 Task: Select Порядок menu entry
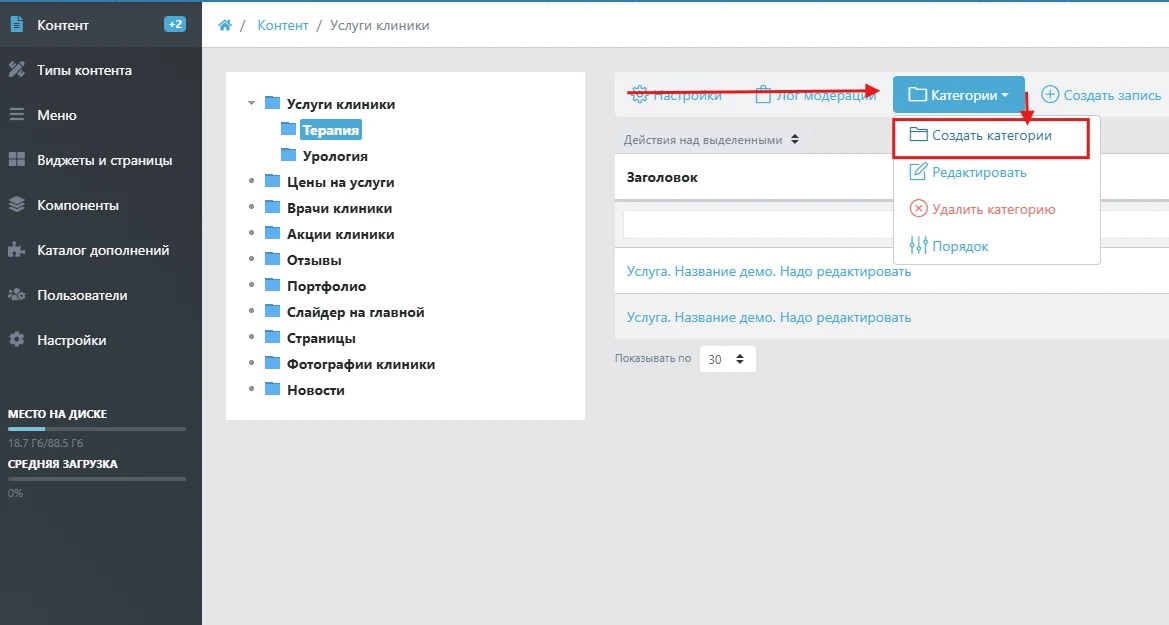(x=959, y=246)
